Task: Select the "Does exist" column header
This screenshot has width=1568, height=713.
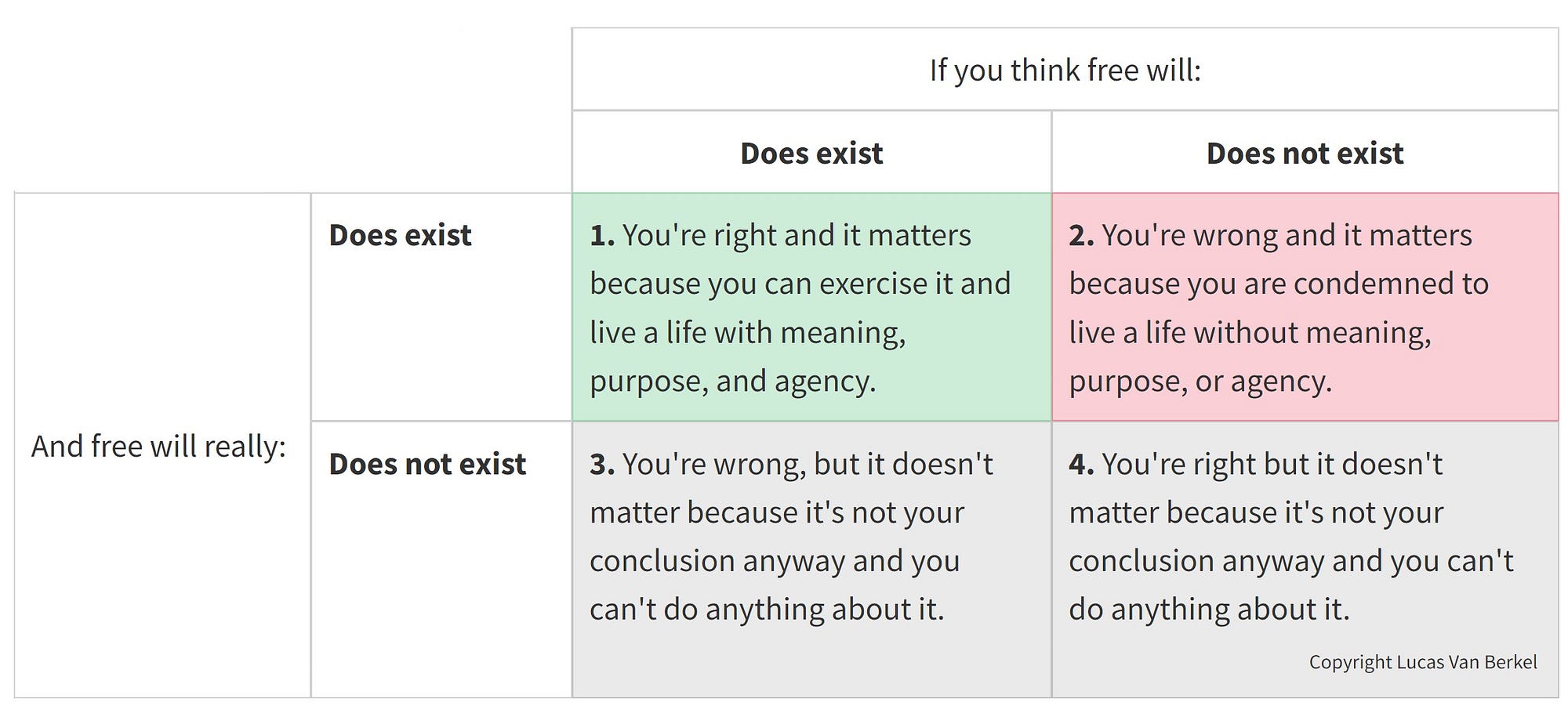Action: point(811,154)
